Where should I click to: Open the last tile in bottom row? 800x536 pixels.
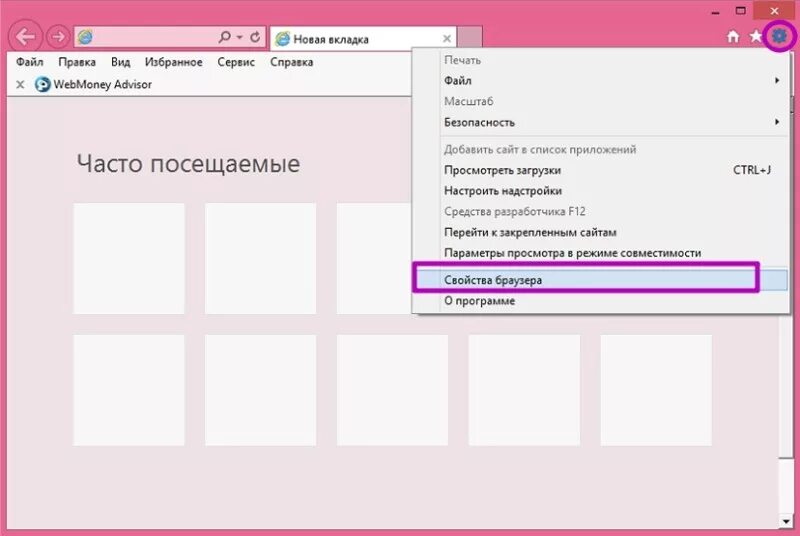pos(656,390)
